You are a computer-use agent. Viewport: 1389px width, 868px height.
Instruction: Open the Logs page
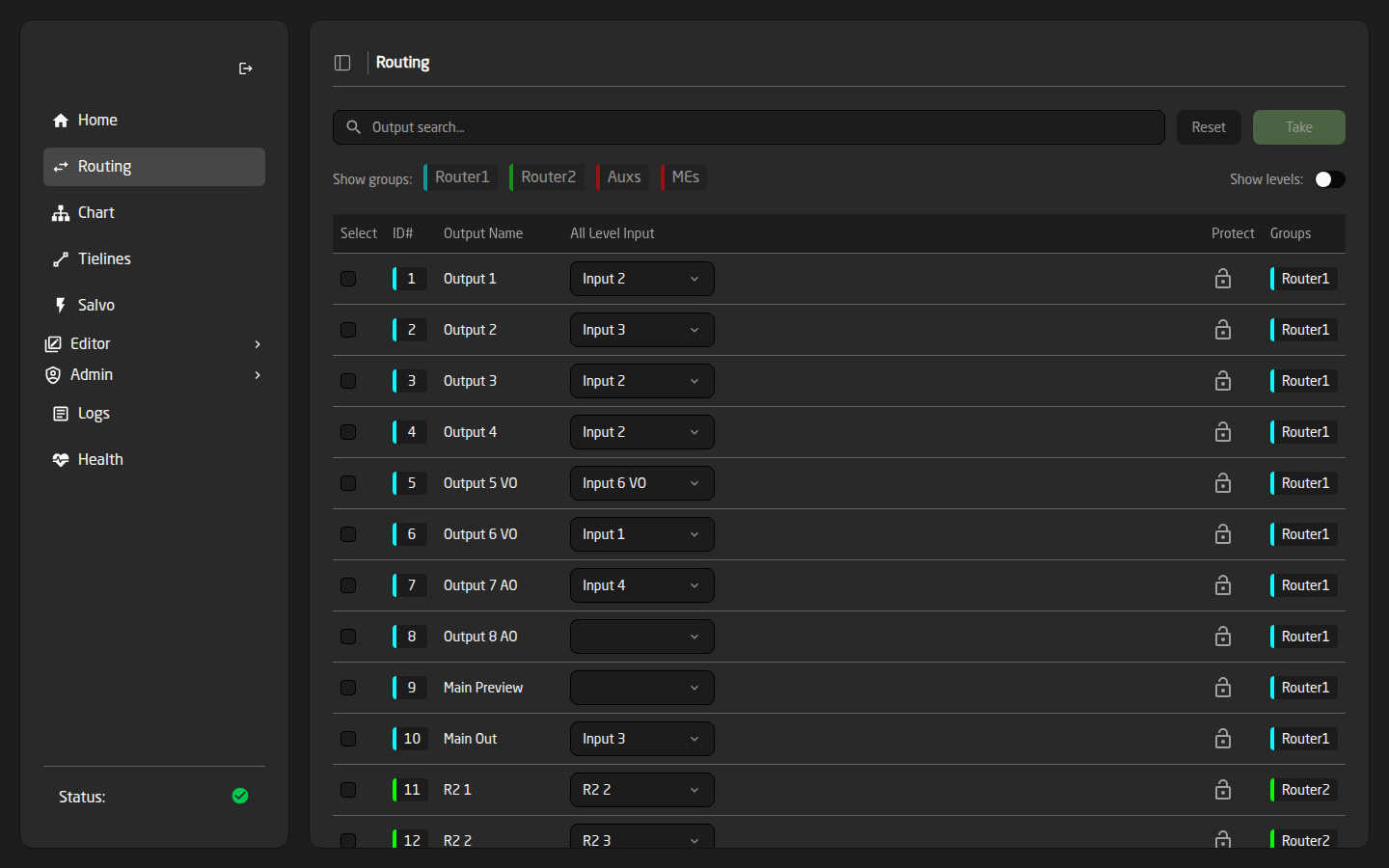[x=154, y=414]
